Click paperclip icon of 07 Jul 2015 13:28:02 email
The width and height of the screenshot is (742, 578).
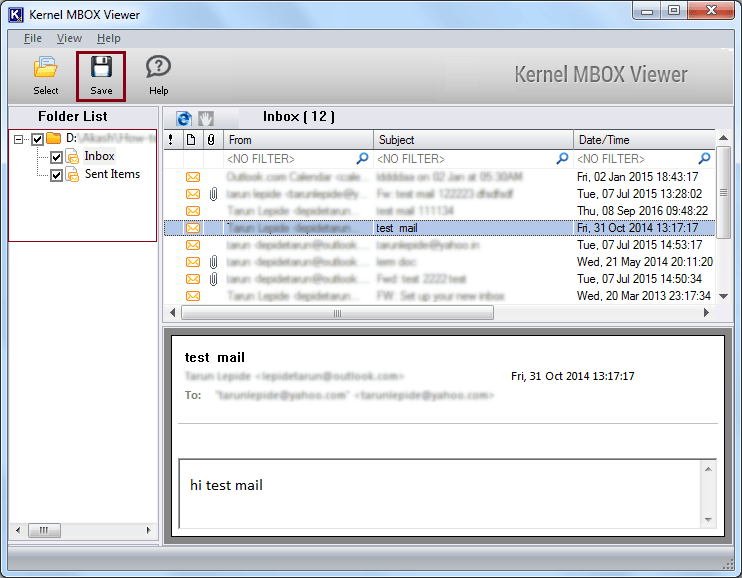(x=213, y=194)
